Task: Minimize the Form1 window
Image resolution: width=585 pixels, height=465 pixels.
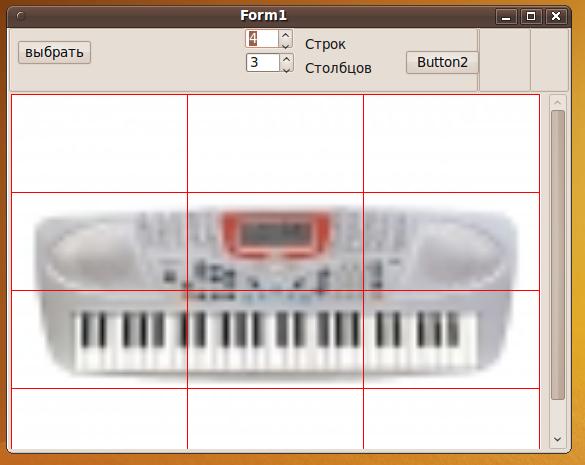Action: (x=506, y=17)
